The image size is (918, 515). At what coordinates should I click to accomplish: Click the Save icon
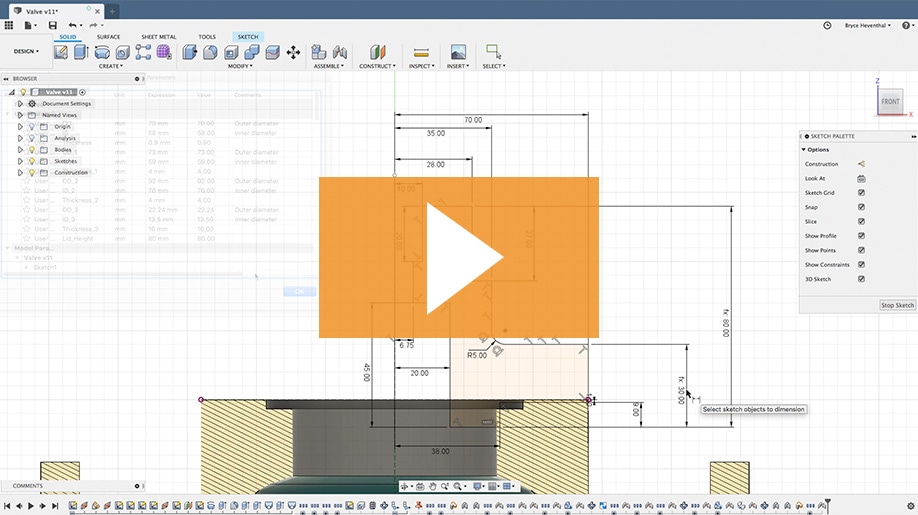point(53,25)
